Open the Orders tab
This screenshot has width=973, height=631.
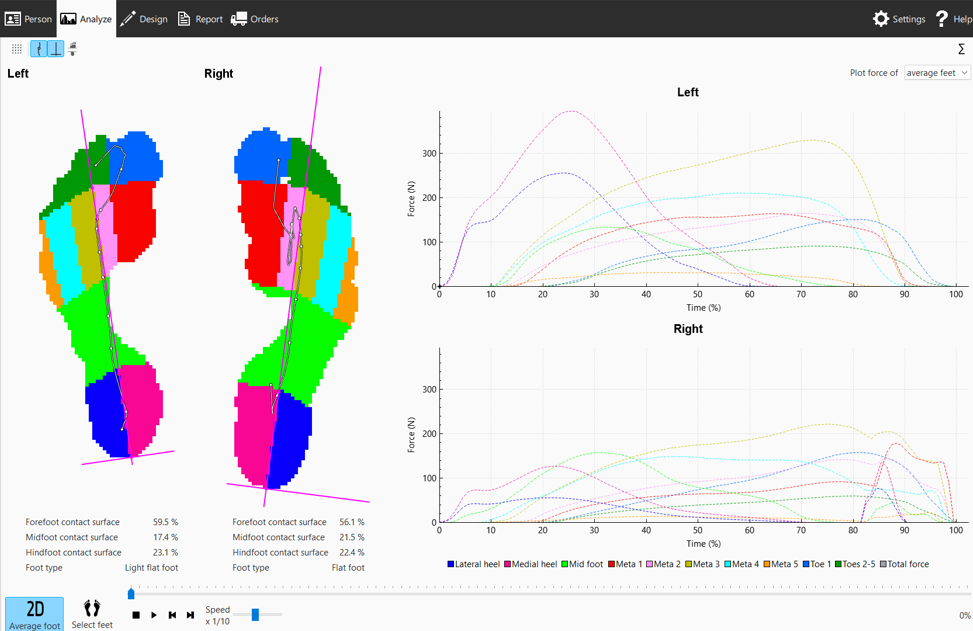(255, 19)
